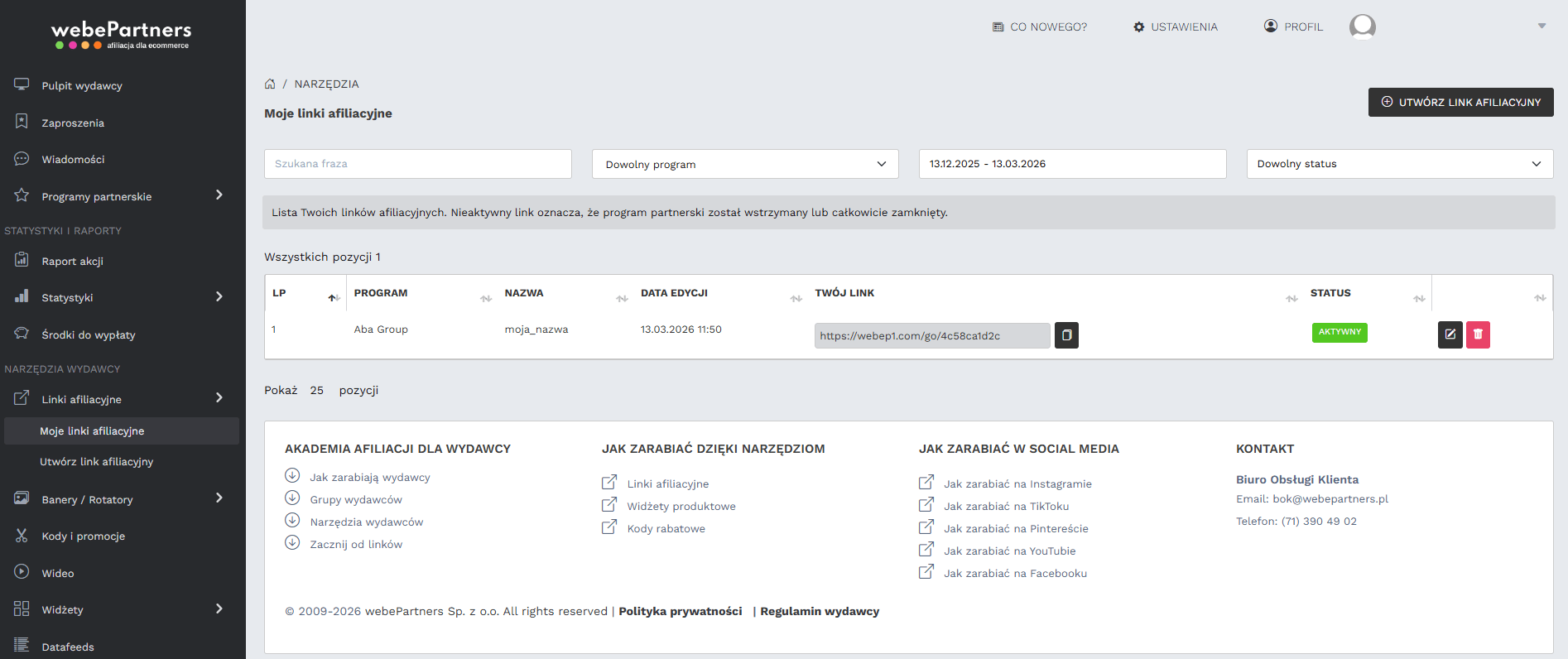Sort table by Data edycji column

click(796, 298)
